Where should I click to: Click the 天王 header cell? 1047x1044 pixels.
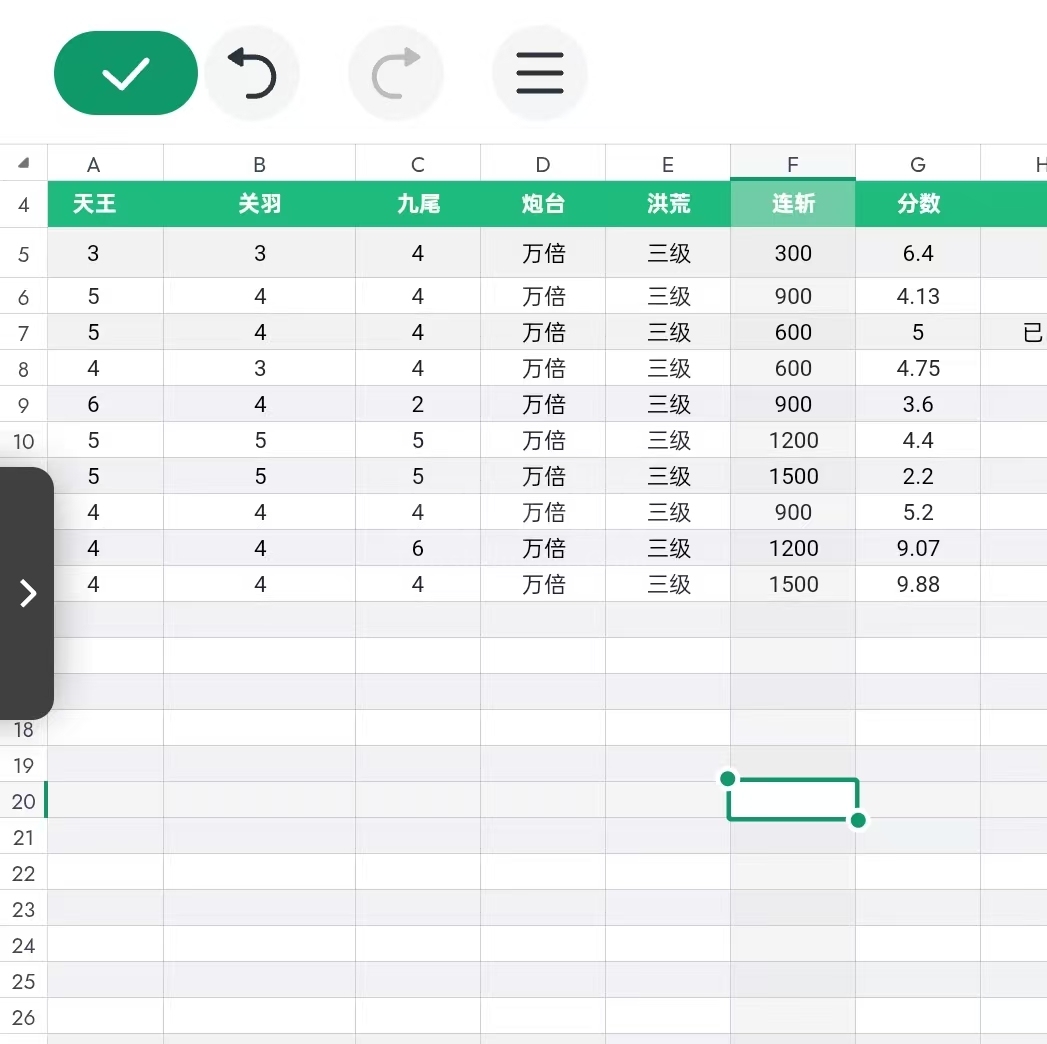pos(94,204)
